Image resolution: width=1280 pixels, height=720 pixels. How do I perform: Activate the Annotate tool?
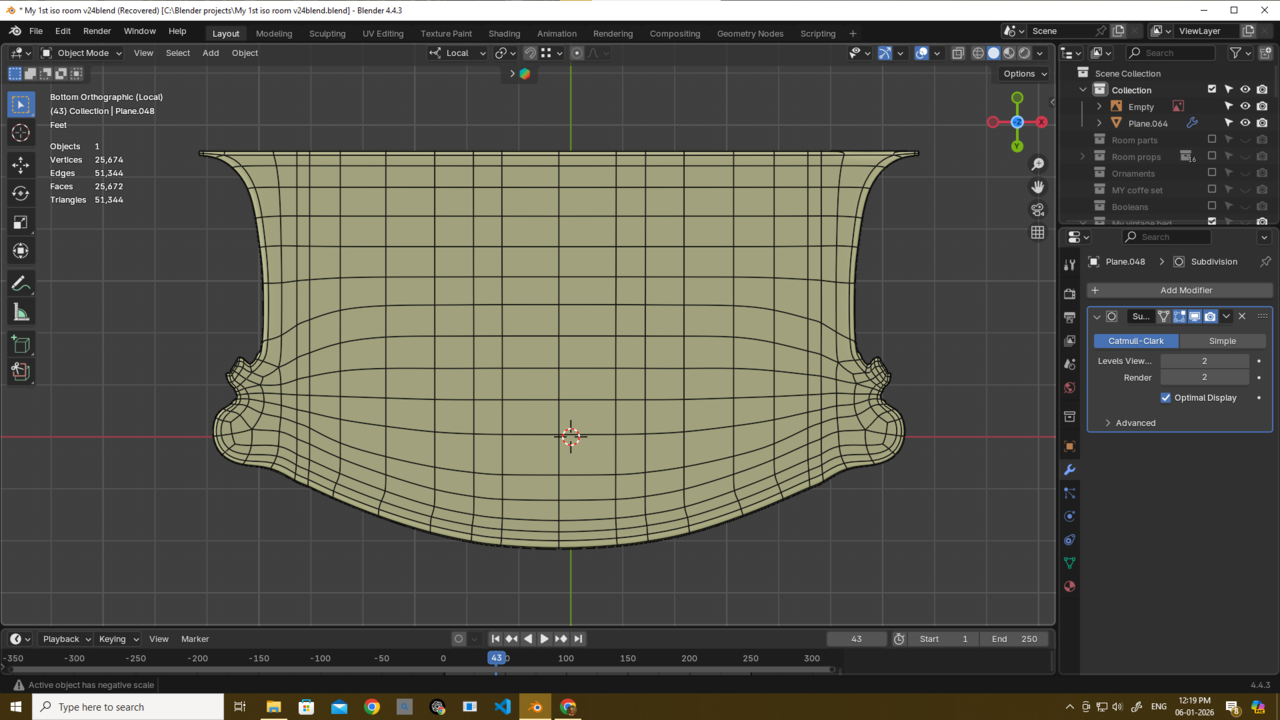coord(21,284)
